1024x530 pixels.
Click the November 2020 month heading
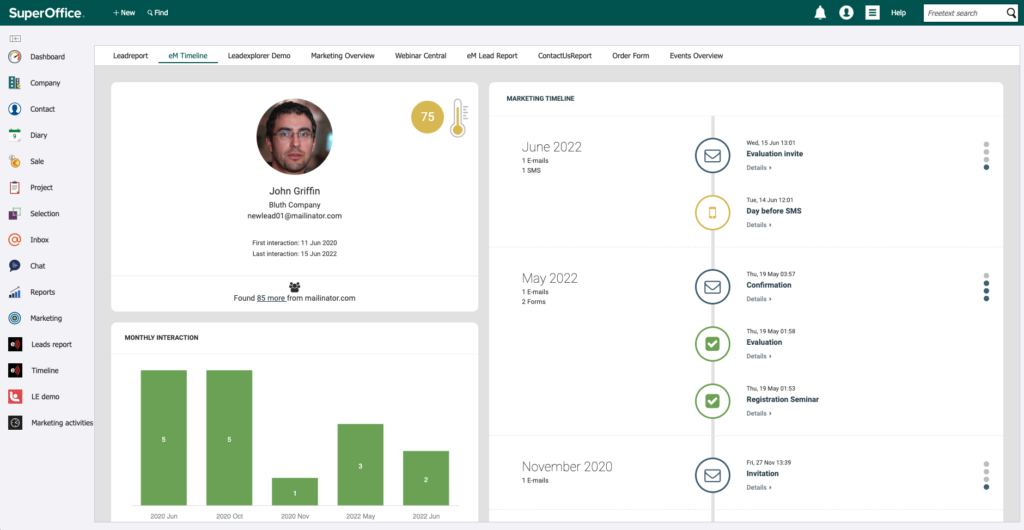click(x=567, y=467)
